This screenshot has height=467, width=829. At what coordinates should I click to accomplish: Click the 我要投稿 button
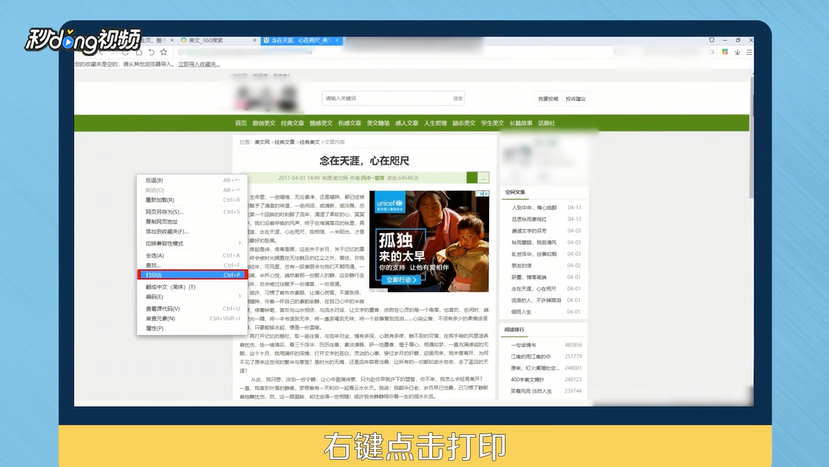tap(548, 99)
